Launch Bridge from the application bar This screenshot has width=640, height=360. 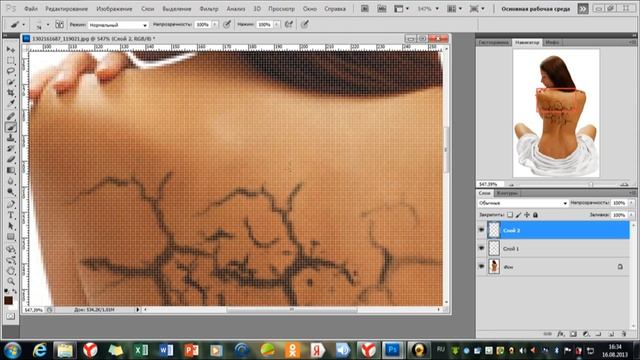click(365, 9)
